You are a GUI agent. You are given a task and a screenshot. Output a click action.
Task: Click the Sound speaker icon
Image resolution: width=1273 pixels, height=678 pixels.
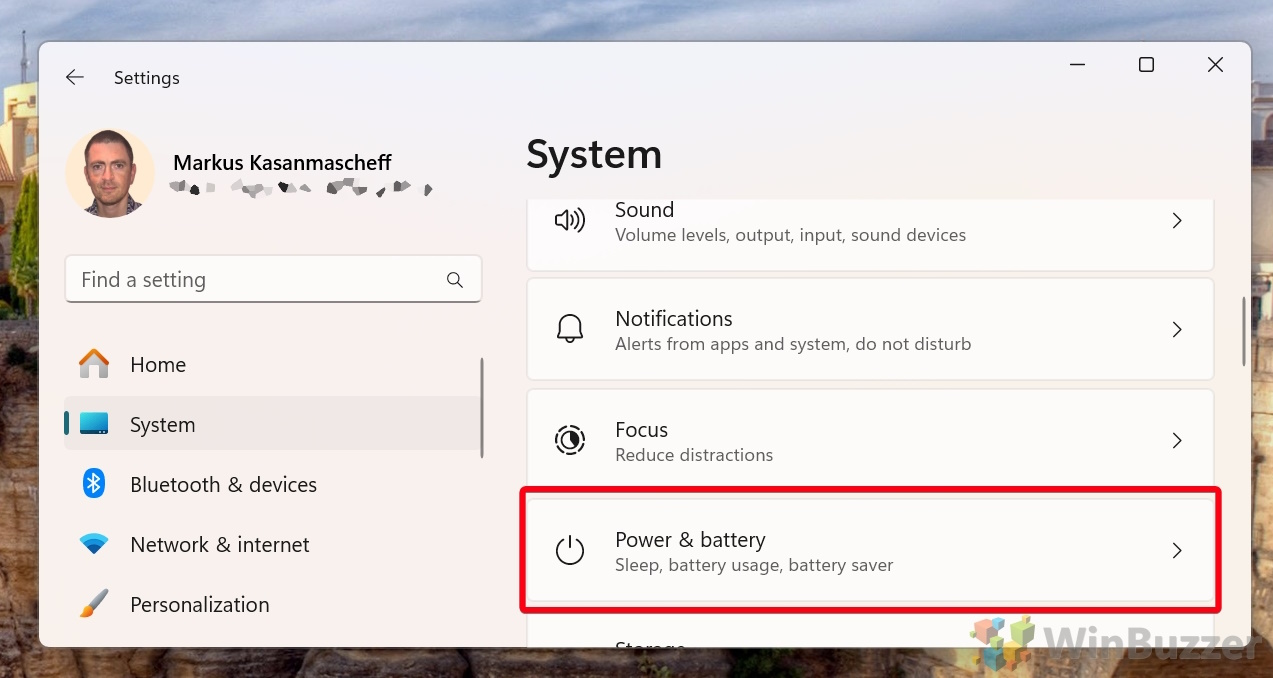click(x=570, y=221)
